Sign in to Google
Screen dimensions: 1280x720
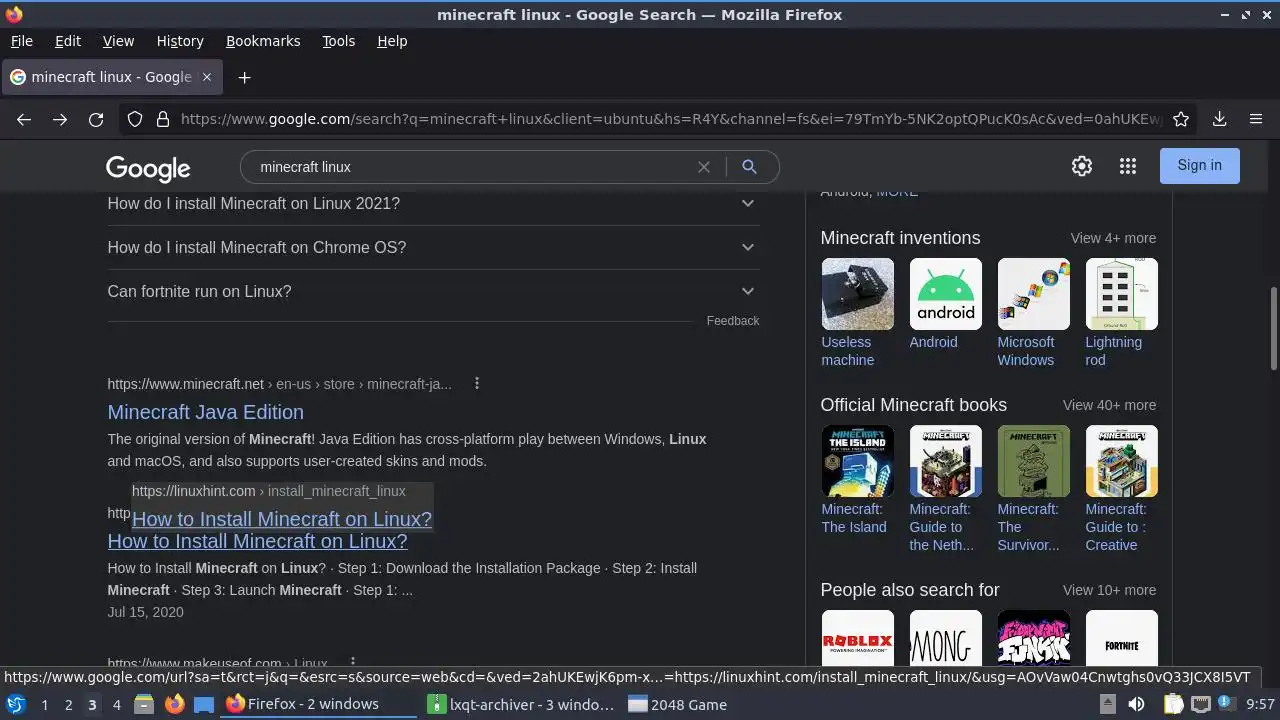(x=1199, y=166)
